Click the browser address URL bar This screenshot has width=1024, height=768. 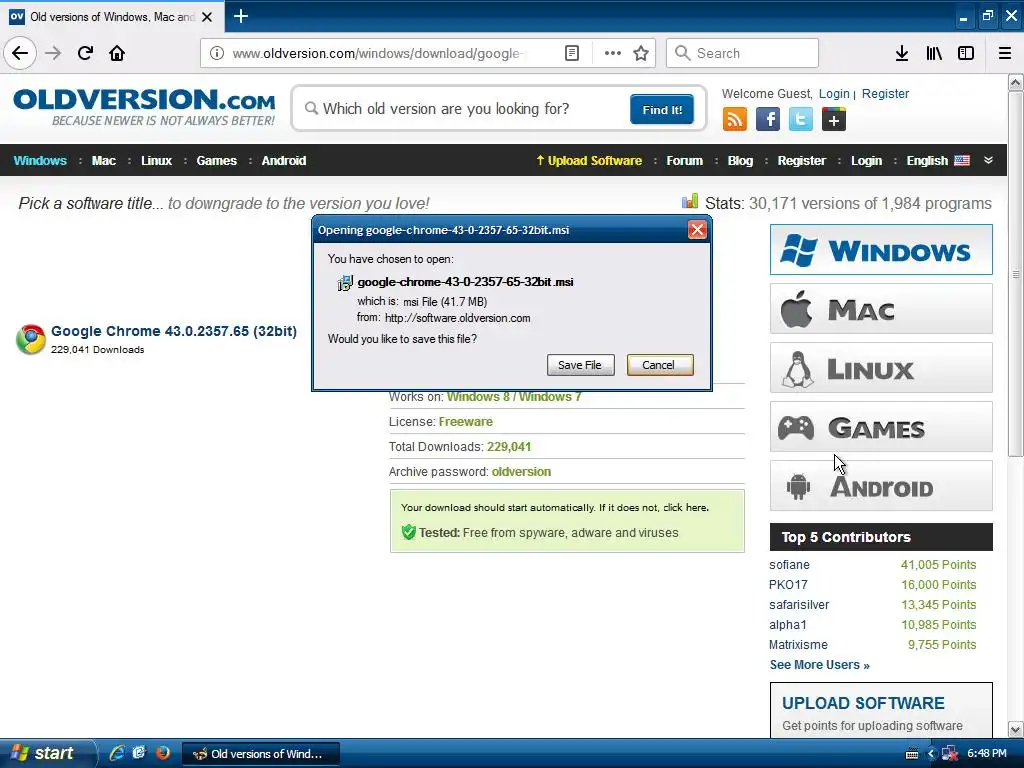[x=379, y=53]
